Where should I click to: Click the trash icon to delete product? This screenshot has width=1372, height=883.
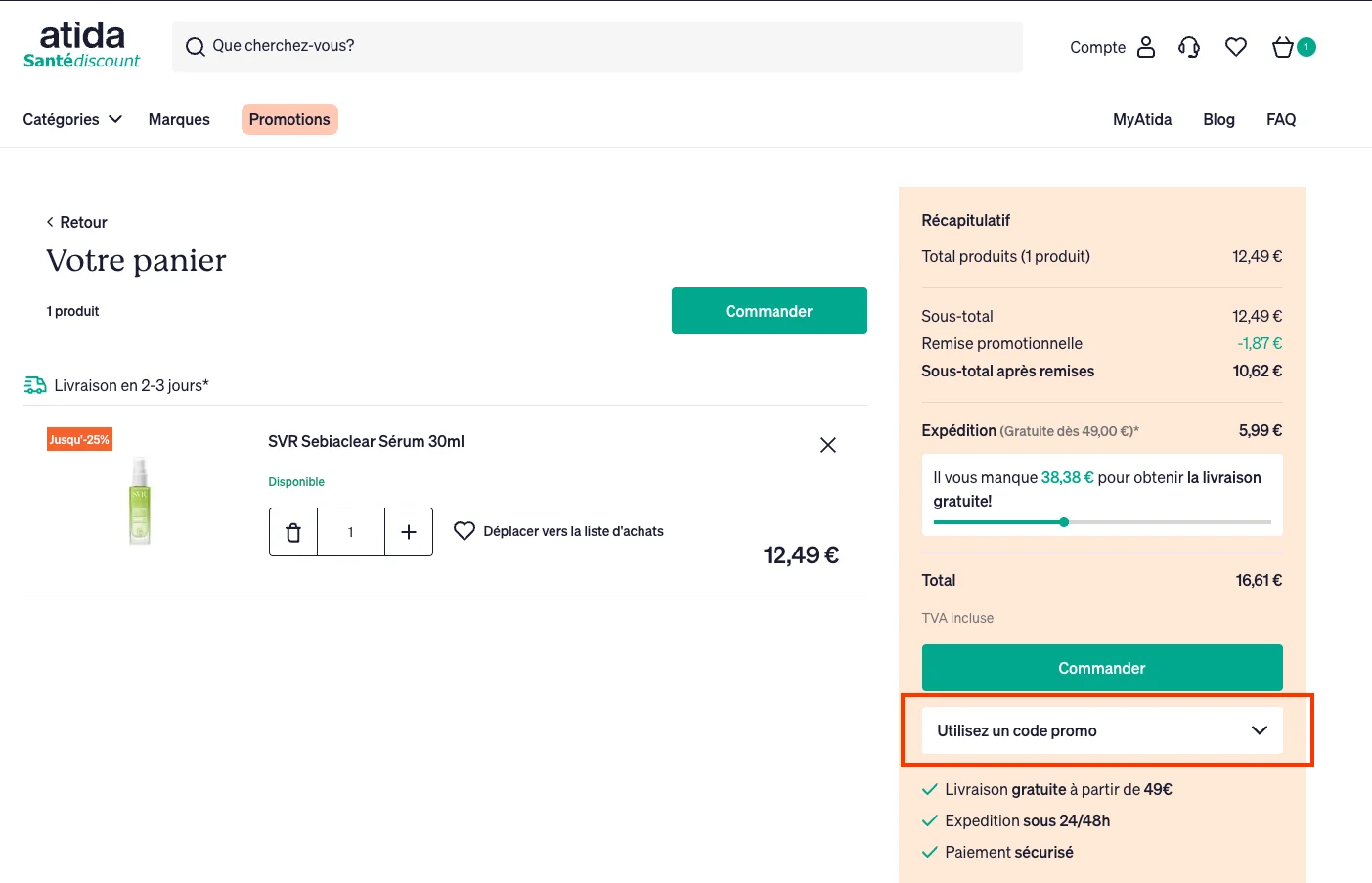[x=293, y=532]
